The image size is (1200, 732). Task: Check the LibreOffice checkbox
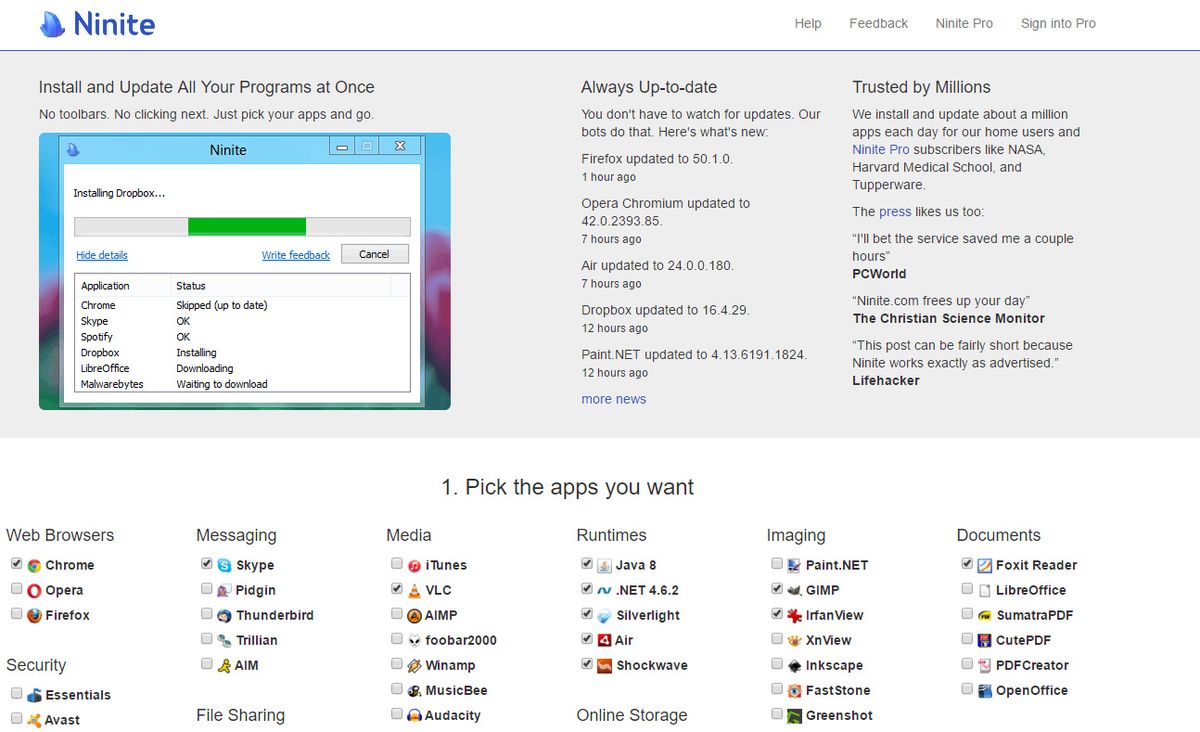pyautogui.click(x=967, y=589)
